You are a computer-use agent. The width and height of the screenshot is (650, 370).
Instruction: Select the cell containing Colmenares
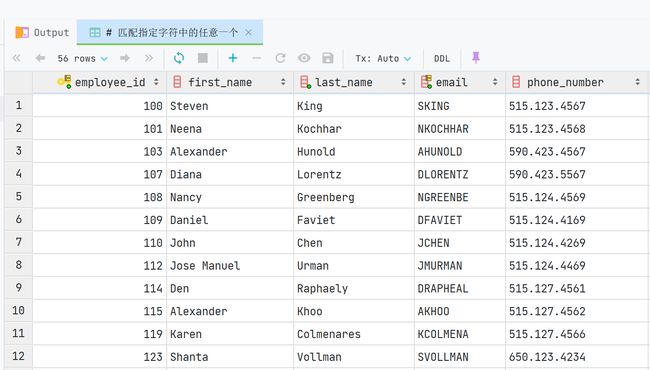354,334
